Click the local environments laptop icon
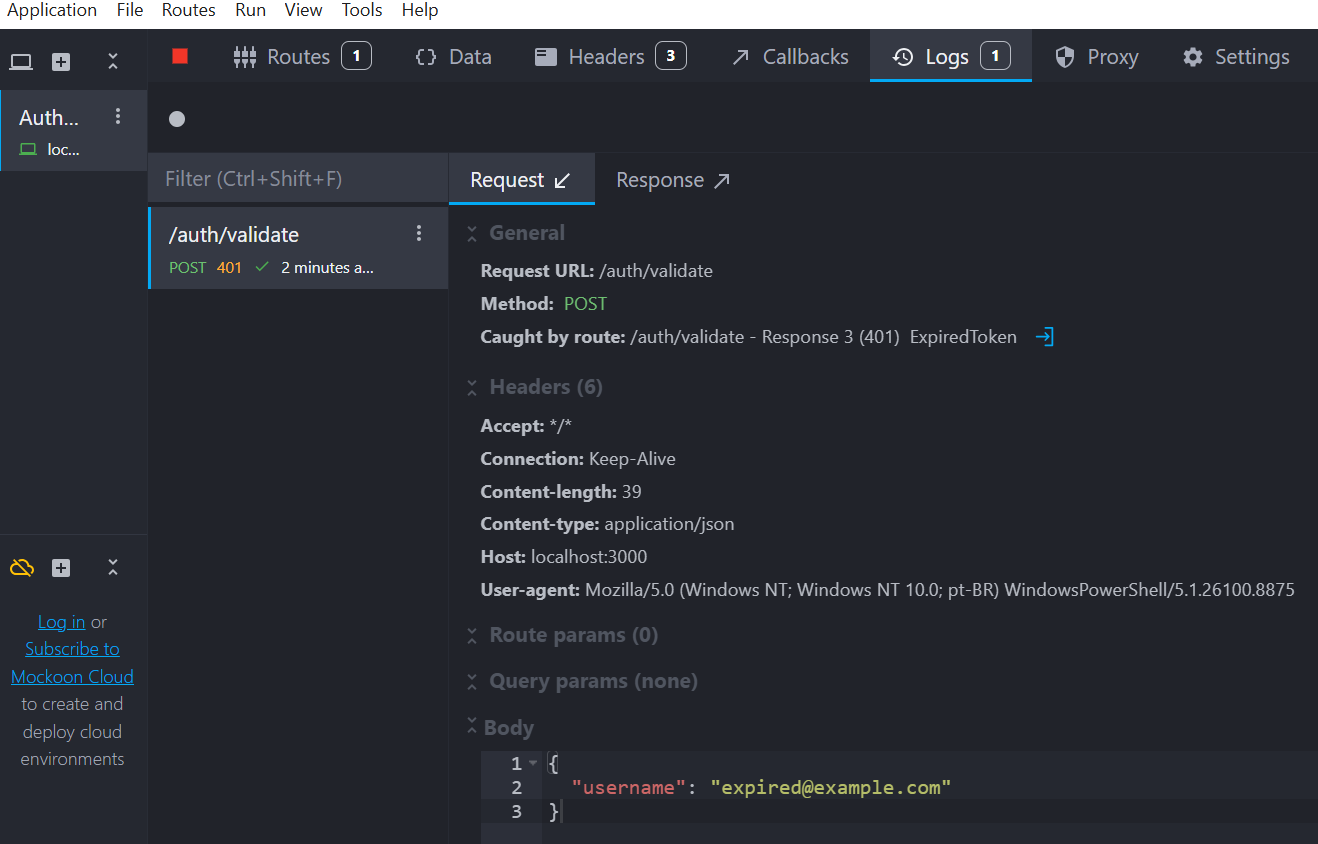 (x=21, y=62)
